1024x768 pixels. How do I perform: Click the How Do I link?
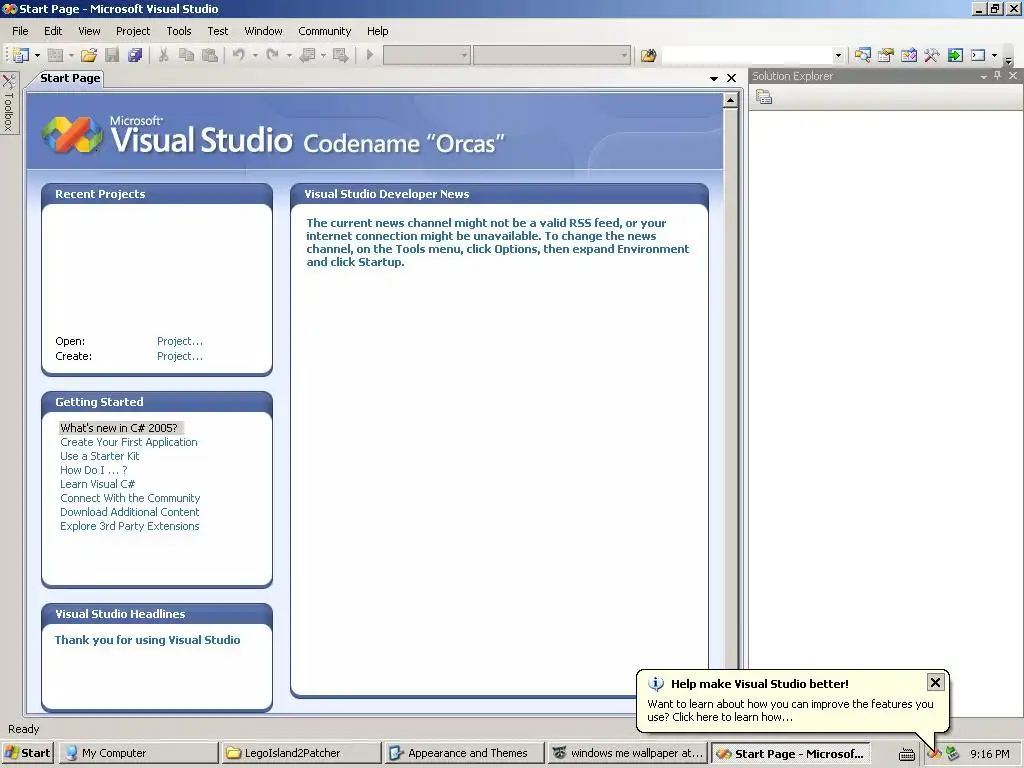pos(93,470)
